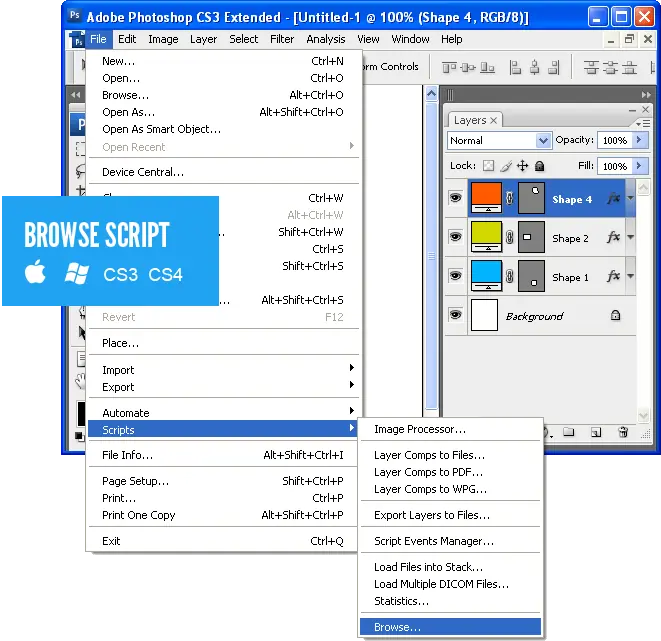
Task: Click the Align vertical centers icon
Action: [468, 67]
